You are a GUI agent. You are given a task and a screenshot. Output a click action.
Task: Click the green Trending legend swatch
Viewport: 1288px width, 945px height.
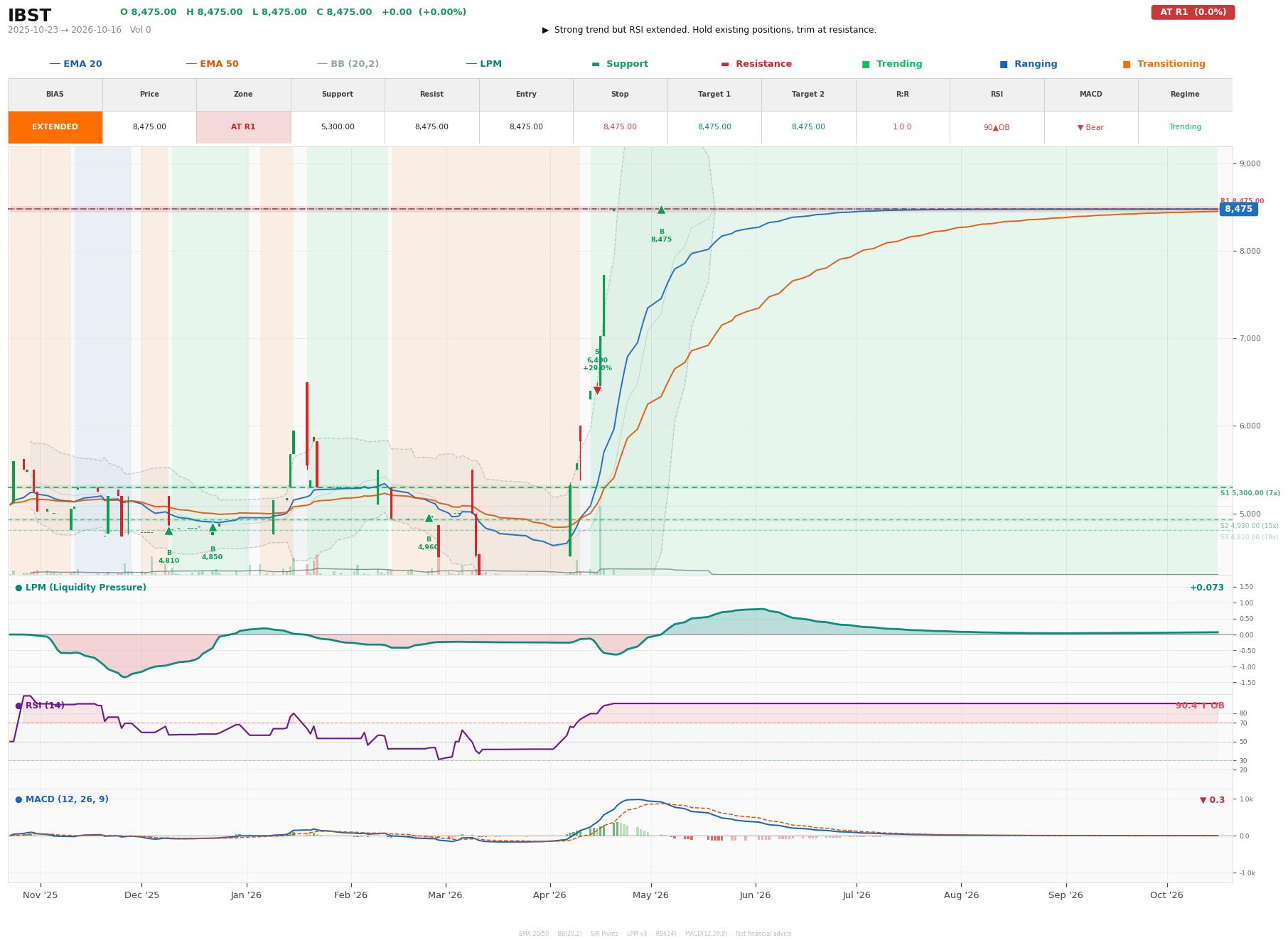[x=866, y=64]
